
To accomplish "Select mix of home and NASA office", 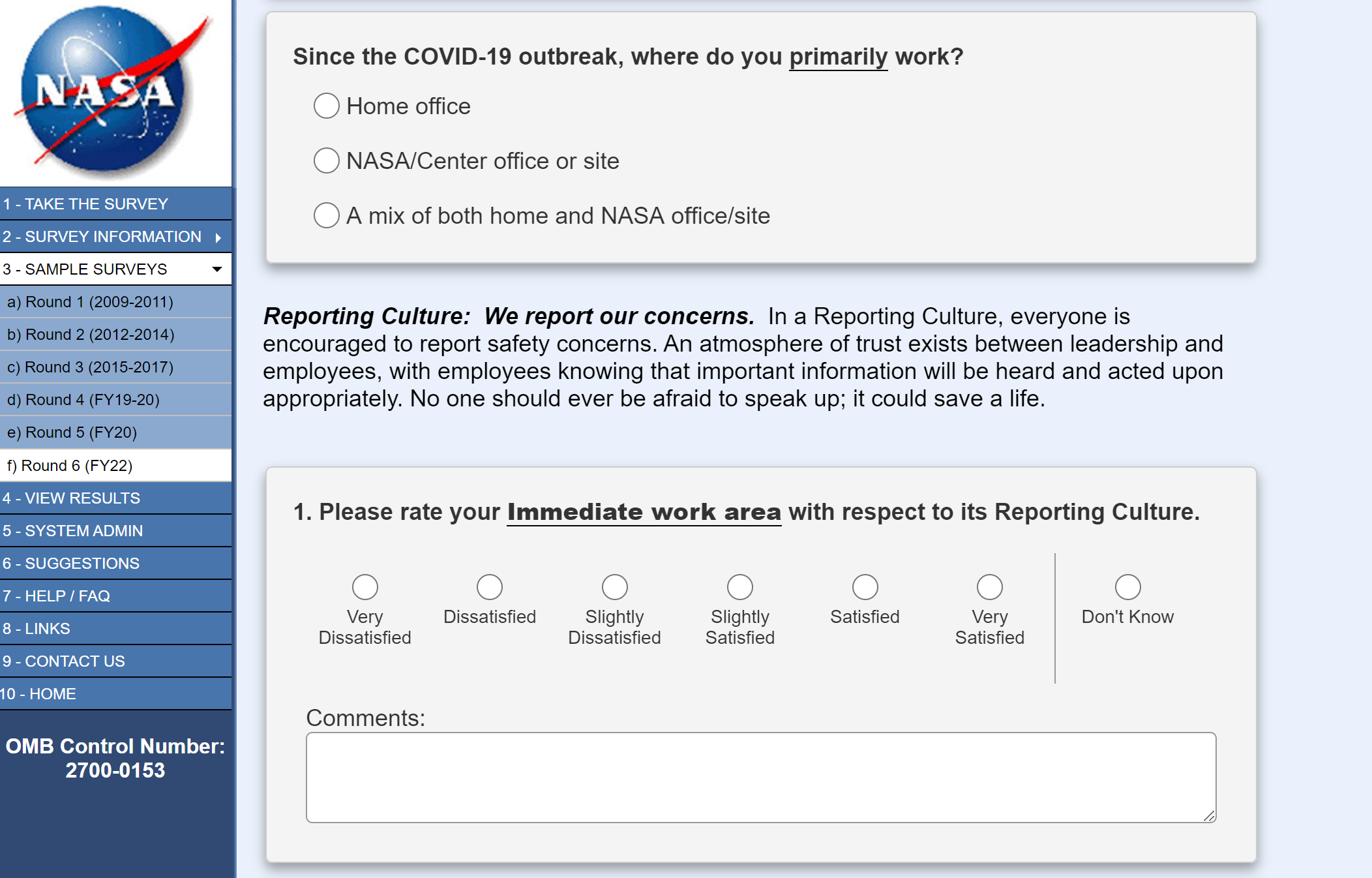I will pyautogui.click(x=327, y=215).
